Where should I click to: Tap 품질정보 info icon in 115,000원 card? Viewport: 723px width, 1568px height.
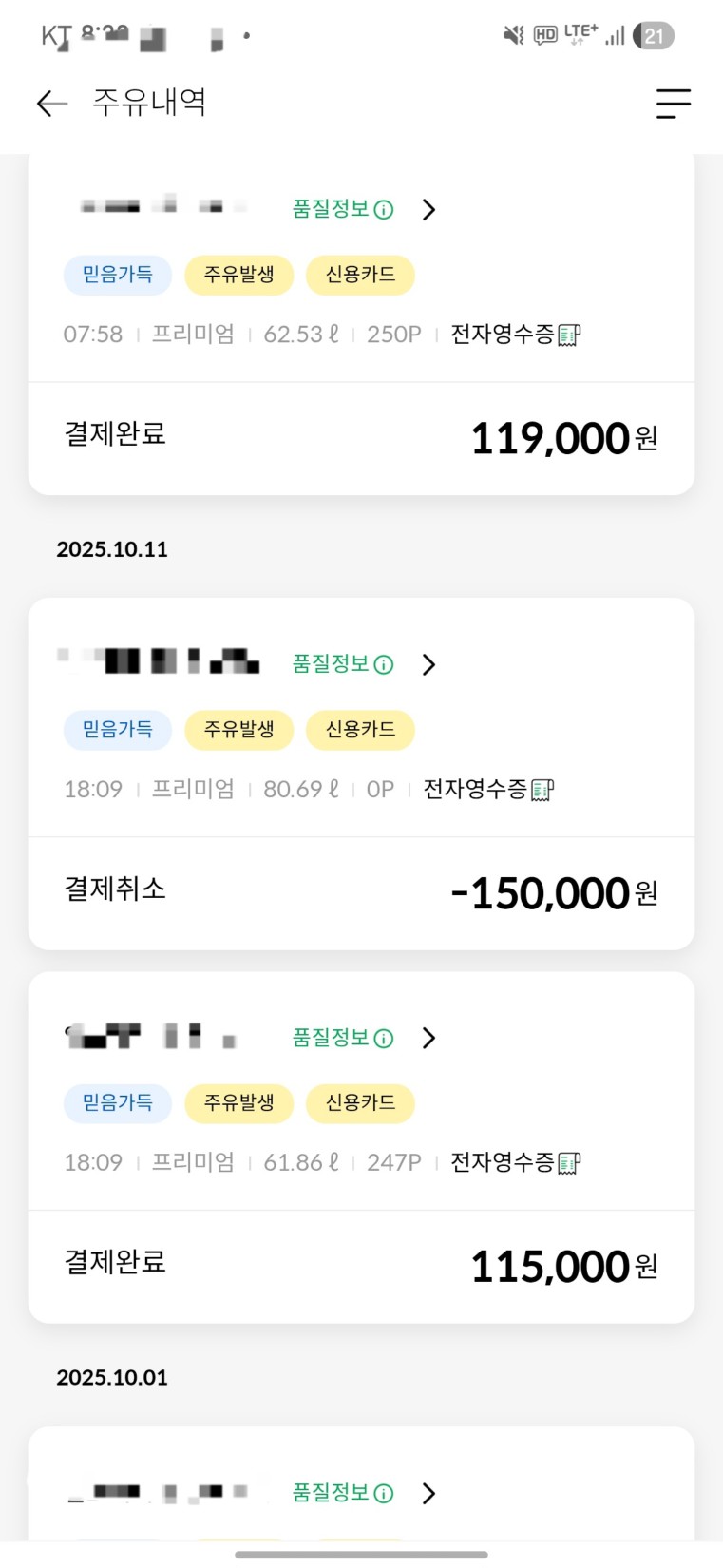click(384, 1039)
